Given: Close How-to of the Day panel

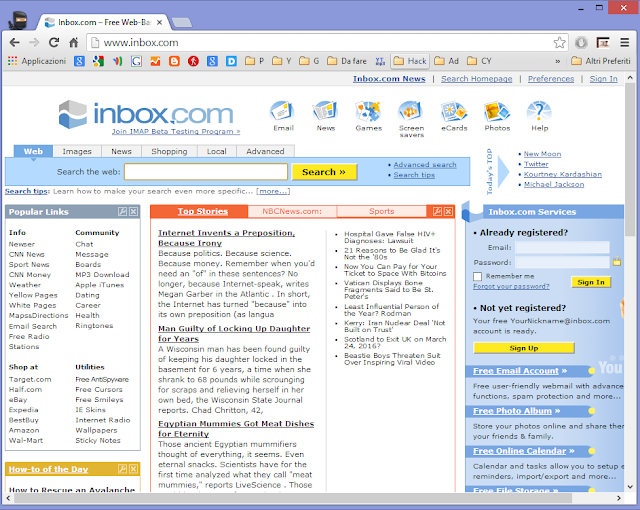Looking at the screenshot, I should tap(133, 469).
